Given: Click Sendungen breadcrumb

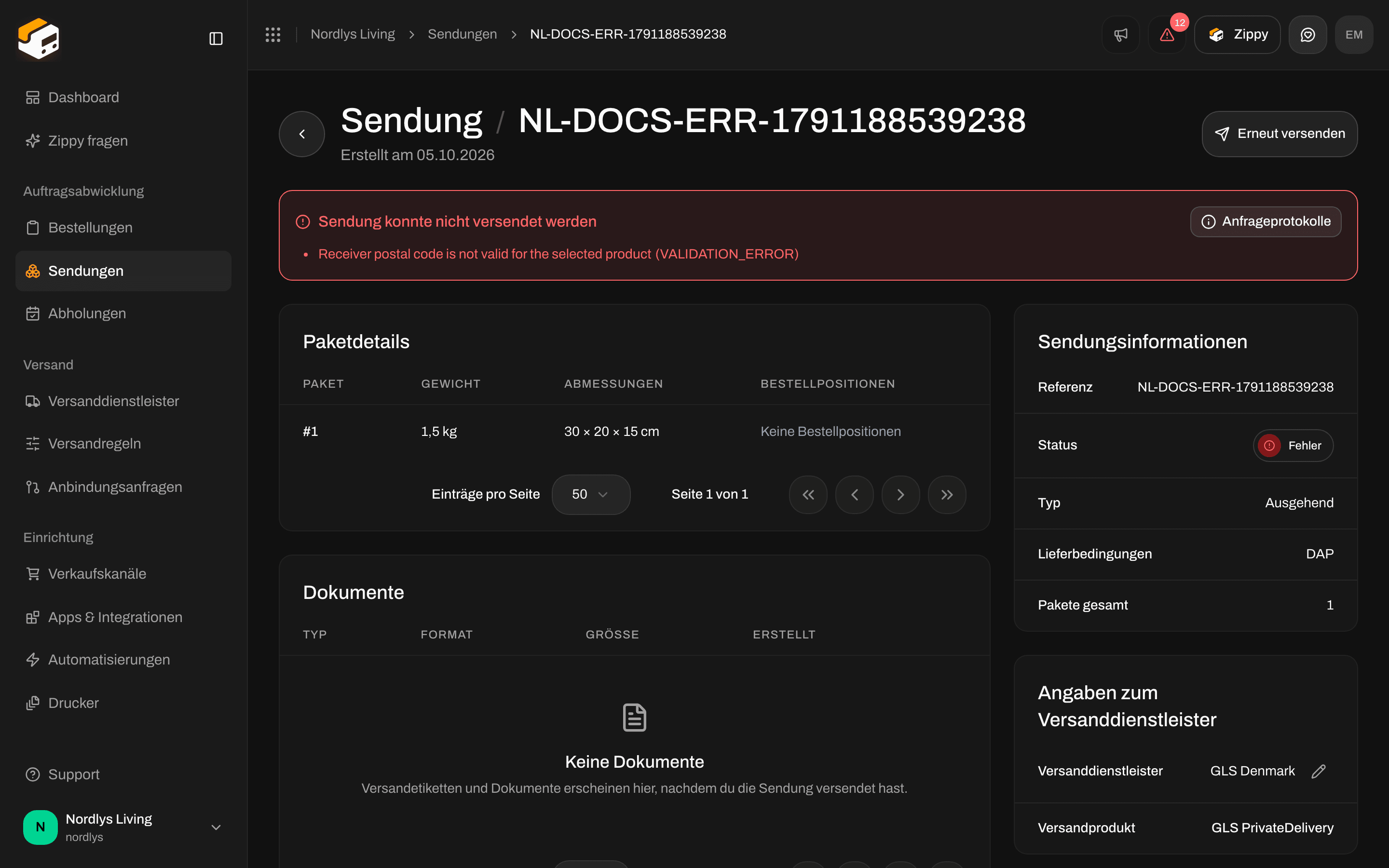Looking at the screenshot, I should click(x=462, y=34).
